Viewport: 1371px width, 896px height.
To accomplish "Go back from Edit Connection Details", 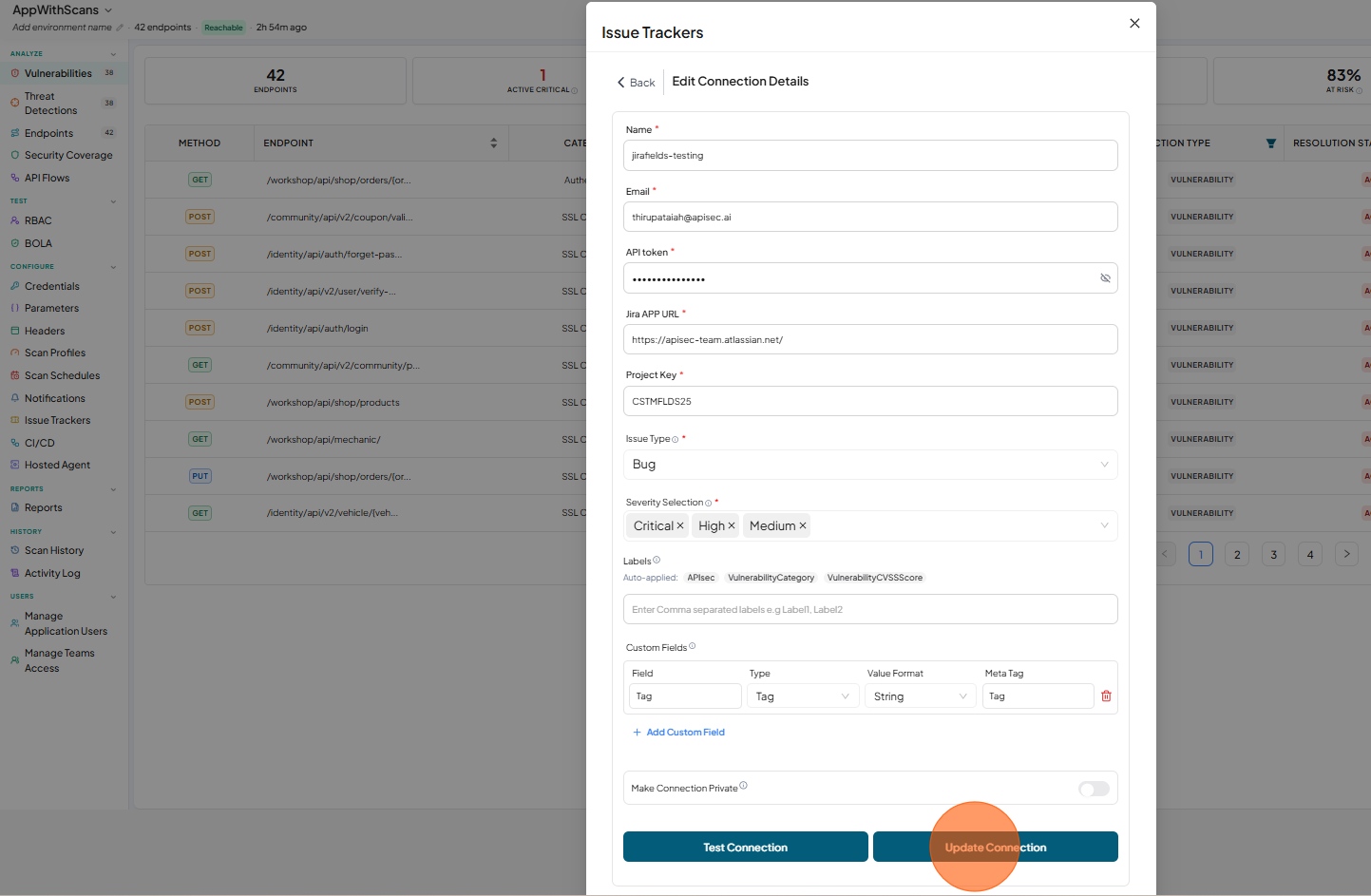I will pyautogui.click(x=636, y=83).
